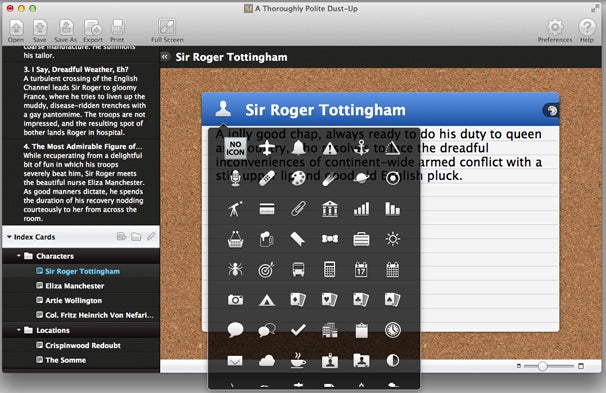Viewport: 606px width, 393px height.
Task: Select The Somme location card
Action: tap(65, 360)
